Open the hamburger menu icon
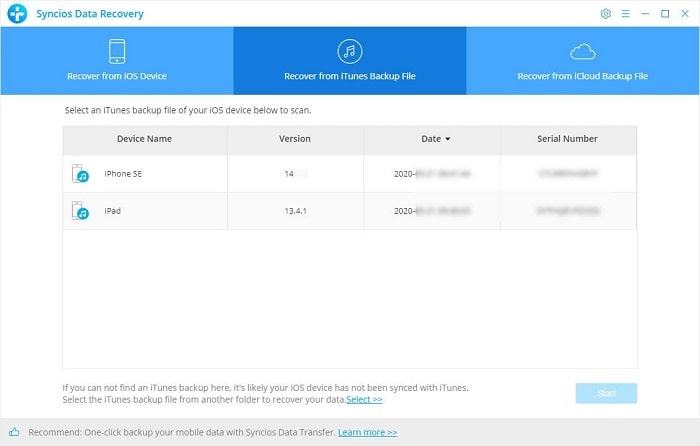 625,14
